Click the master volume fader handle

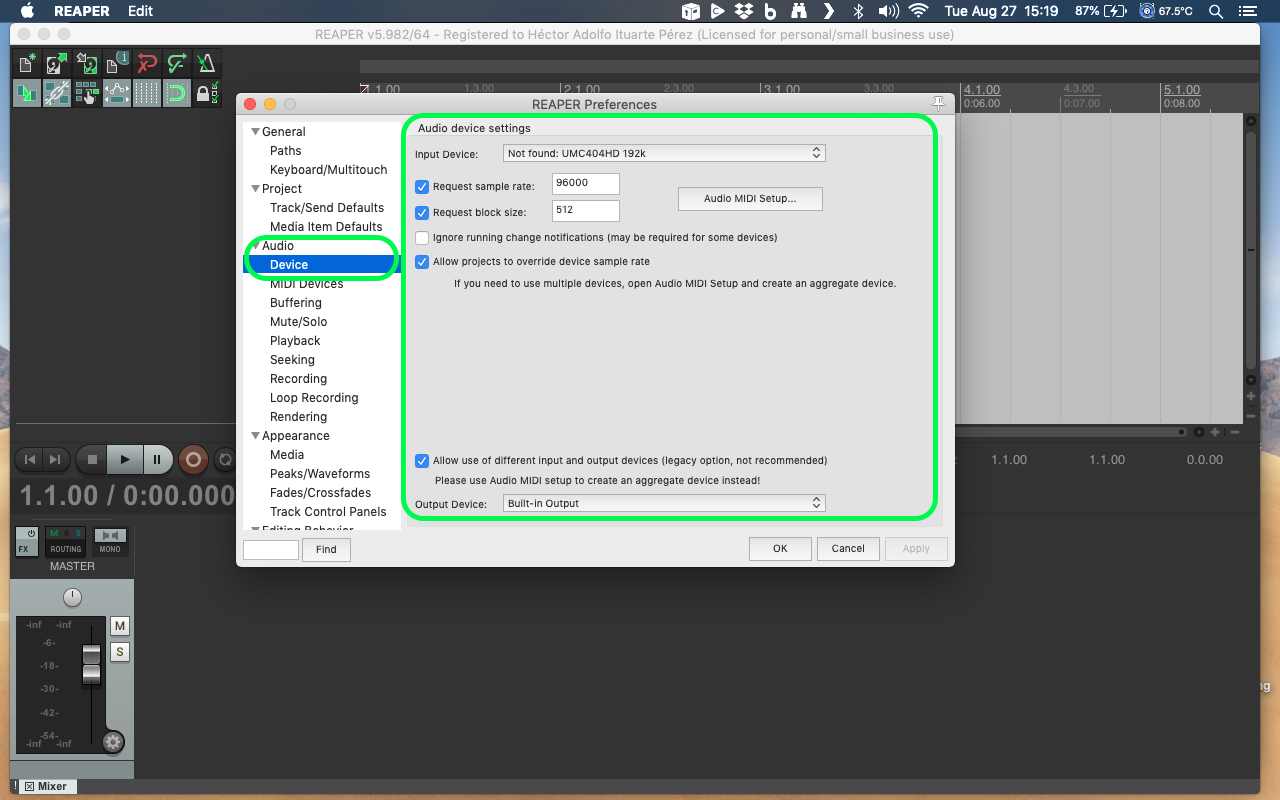point(91,664)
